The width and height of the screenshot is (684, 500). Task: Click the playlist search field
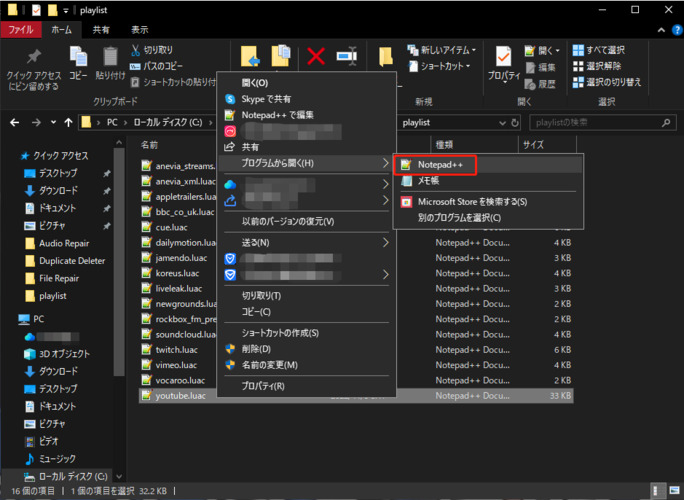pos(602,123)
